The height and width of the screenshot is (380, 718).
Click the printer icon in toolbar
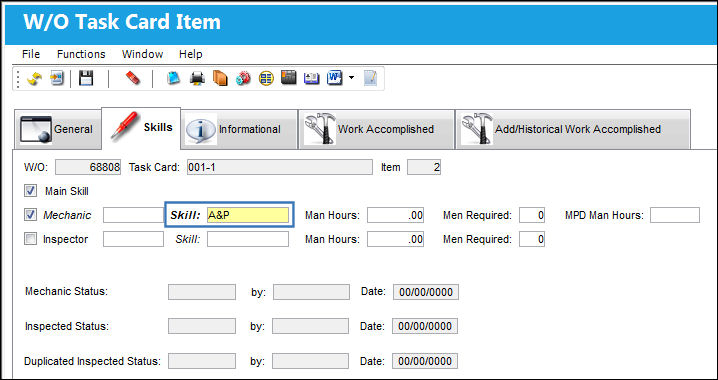click(x=197, y=79)
